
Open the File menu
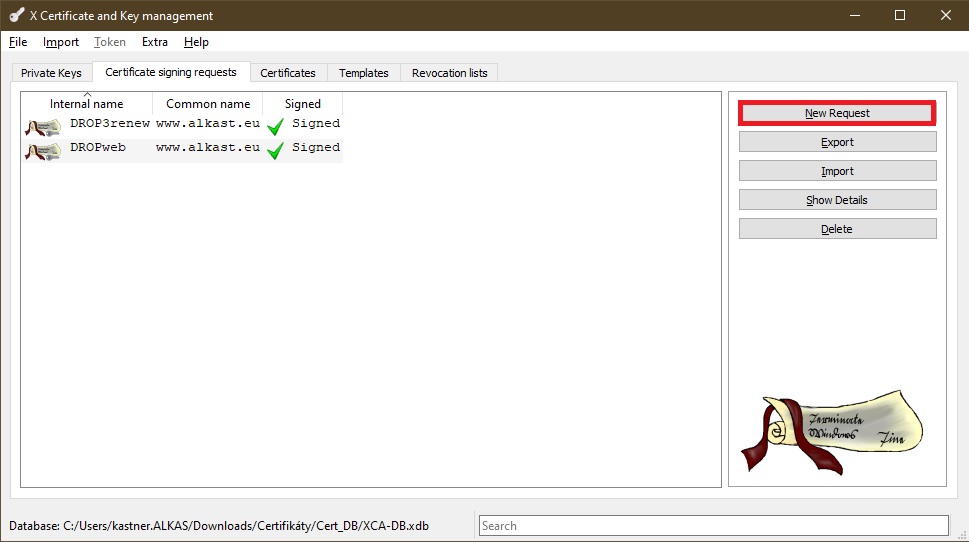coord(18,42)
